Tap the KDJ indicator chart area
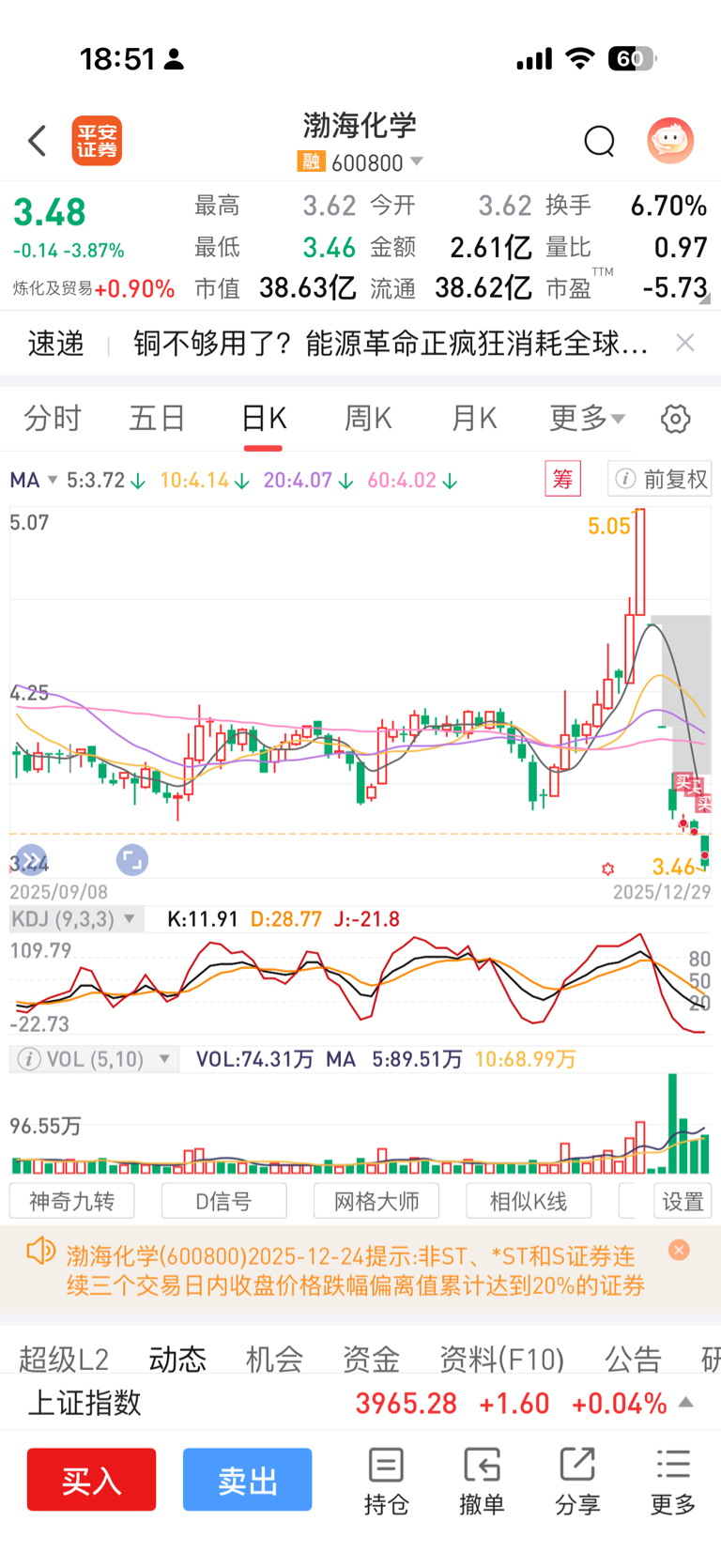The image size is (721, 1568). click(x=360, y=983)
